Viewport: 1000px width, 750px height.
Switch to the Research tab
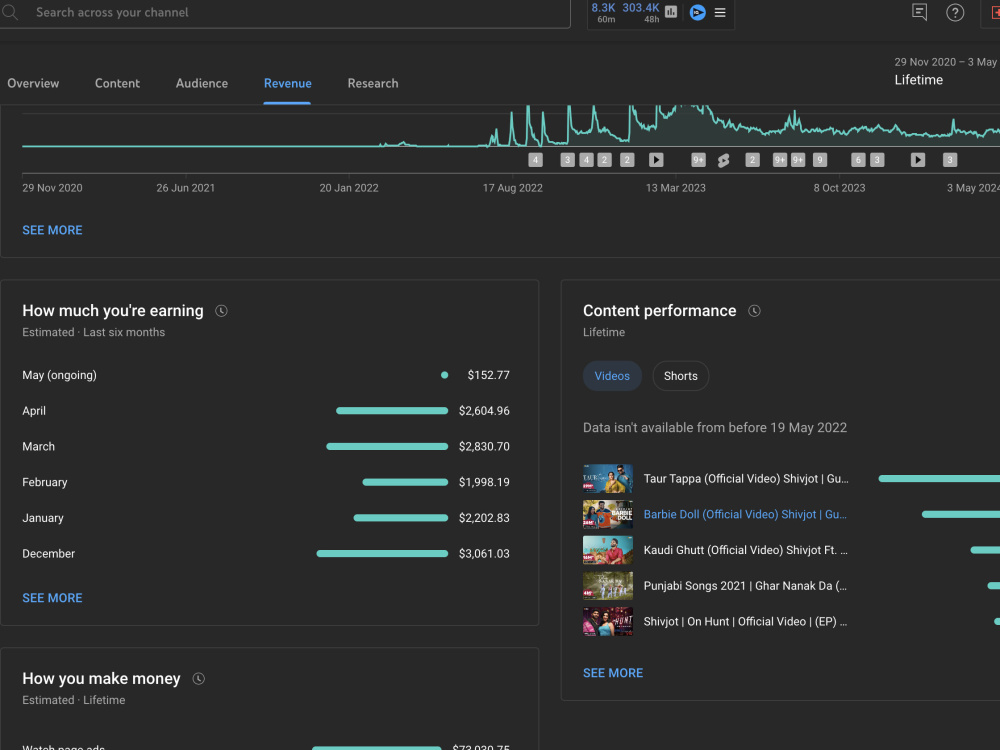373,84
